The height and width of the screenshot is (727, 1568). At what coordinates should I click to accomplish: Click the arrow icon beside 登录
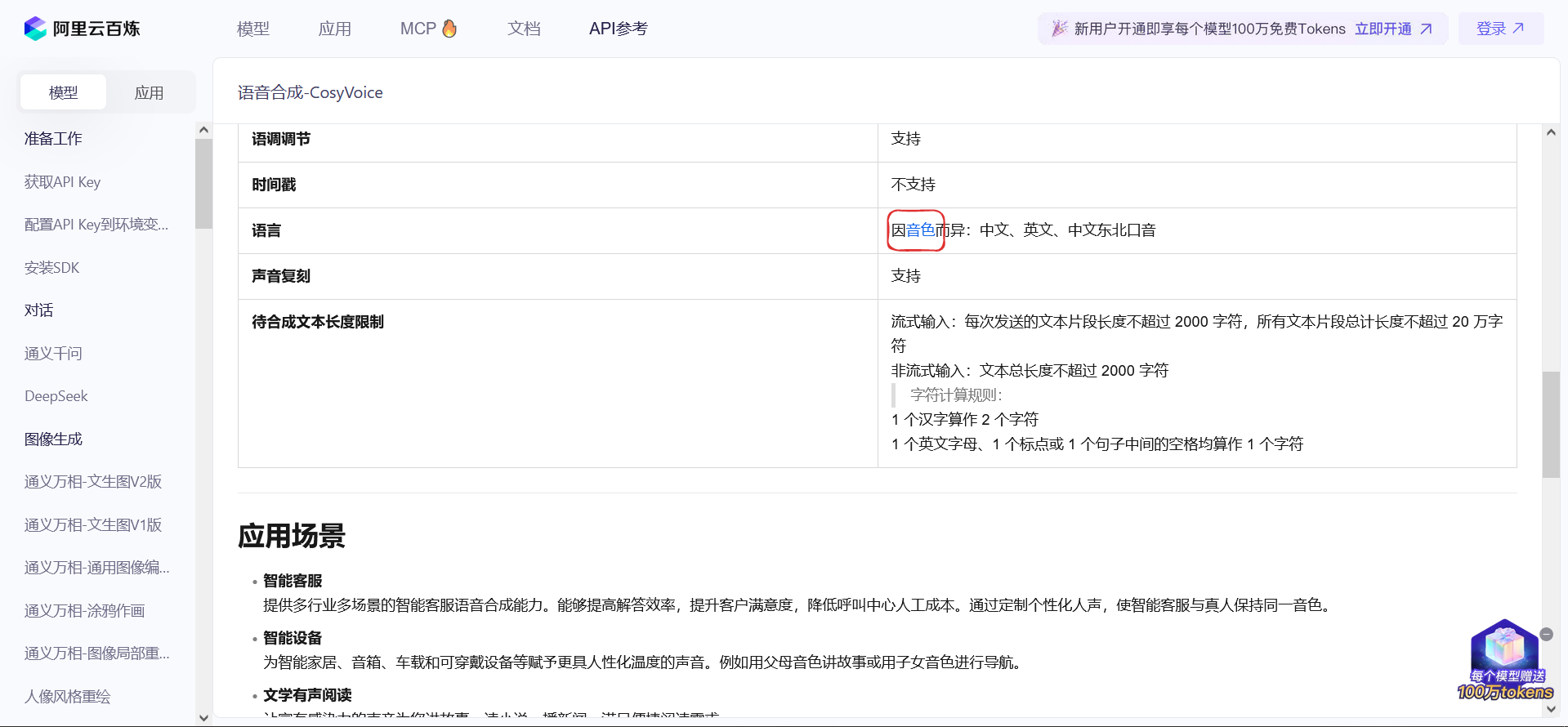1518,28
